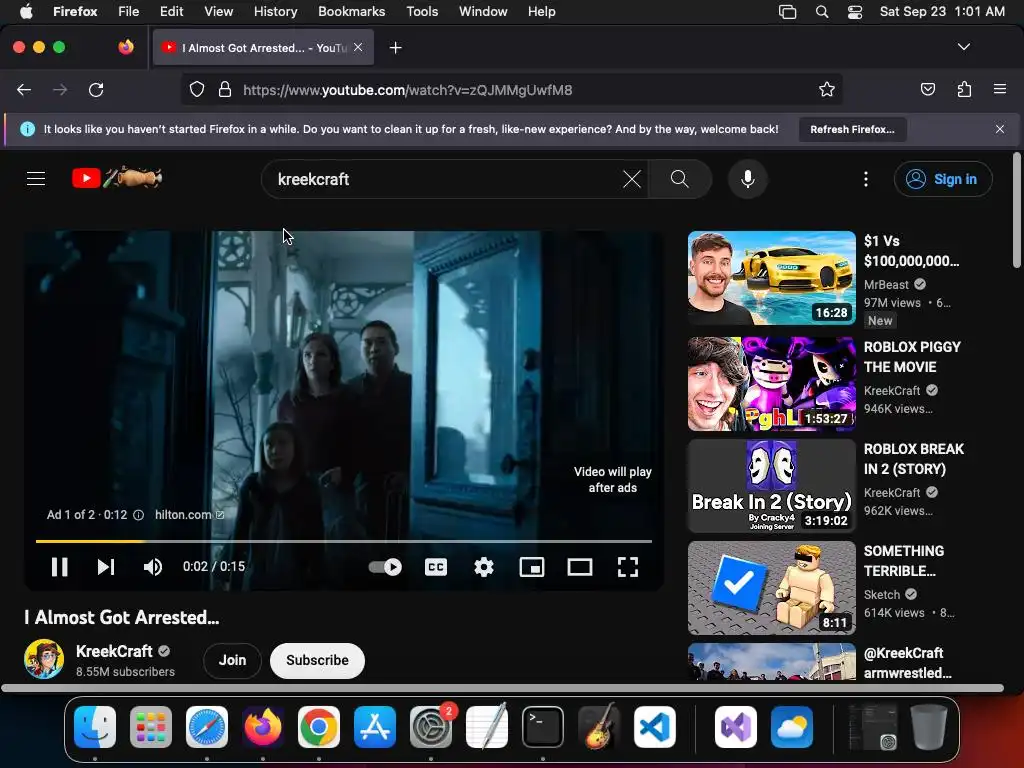Open the File menu
The height and width of the screenshot is (768, 1024).
pos(128,12)
